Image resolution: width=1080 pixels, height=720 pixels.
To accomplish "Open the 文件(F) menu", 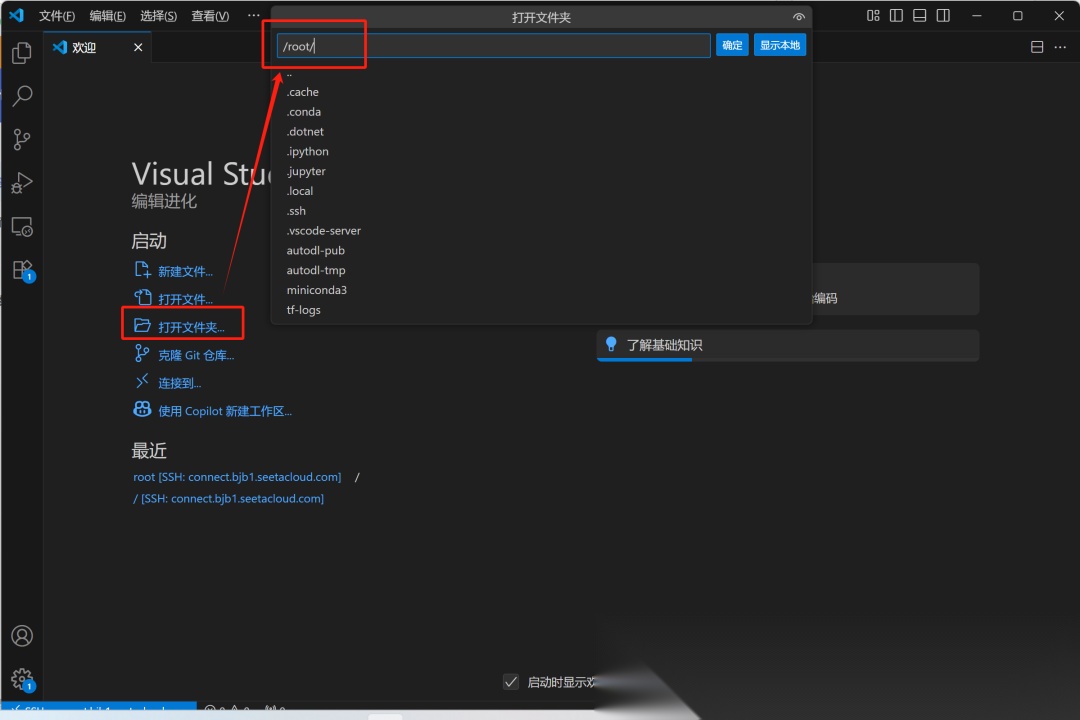I will pos(56,16).
